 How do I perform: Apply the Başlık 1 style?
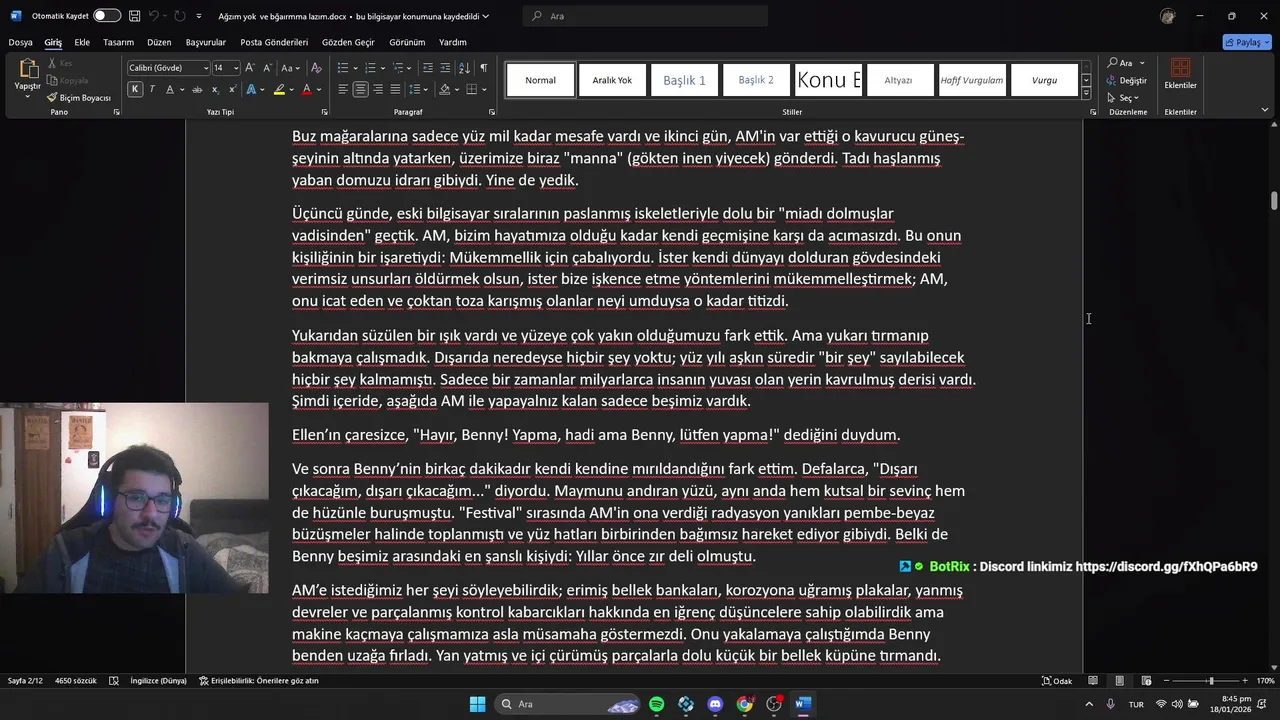pyautogui.click(x=685, y=80)
